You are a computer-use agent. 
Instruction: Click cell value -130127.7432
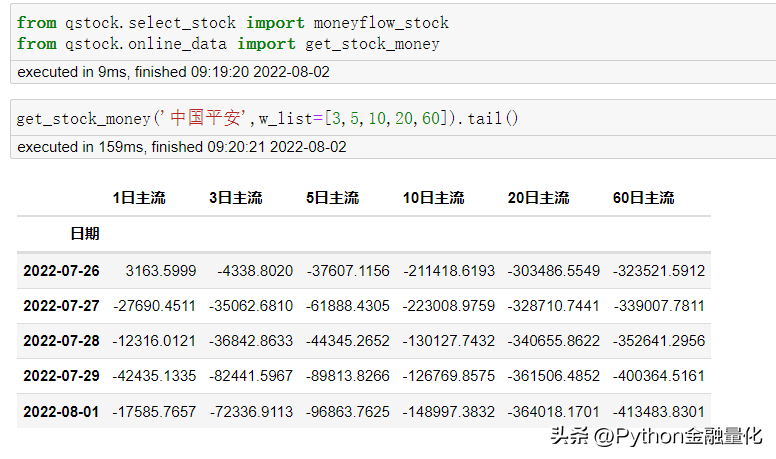(x=449, y=341)
